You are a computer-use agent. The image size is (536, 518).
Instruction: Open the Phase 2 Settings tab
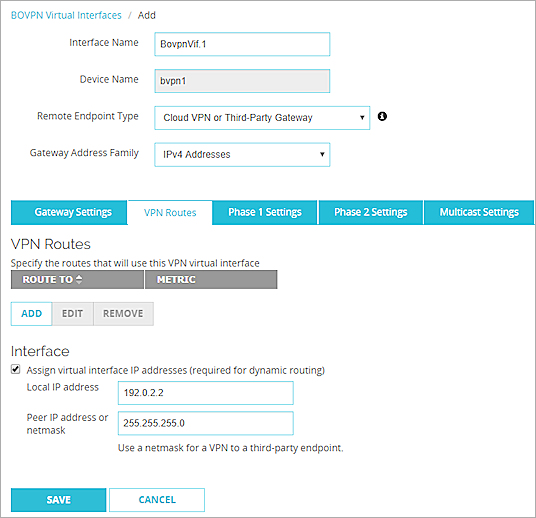[371, 212]
